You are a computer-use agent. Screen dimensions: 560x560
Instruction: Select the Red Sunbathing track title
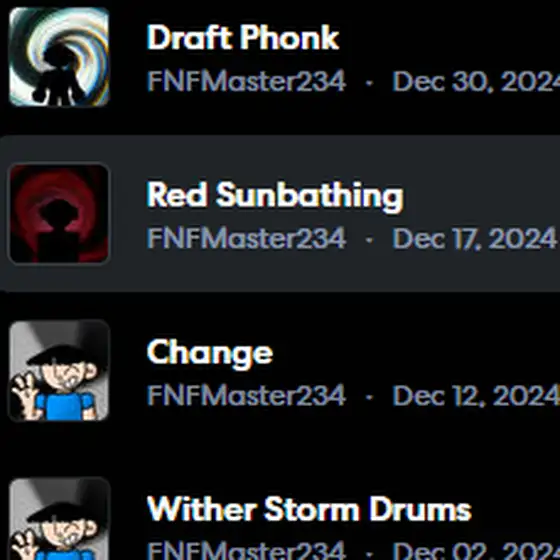[x=275, y=196]
